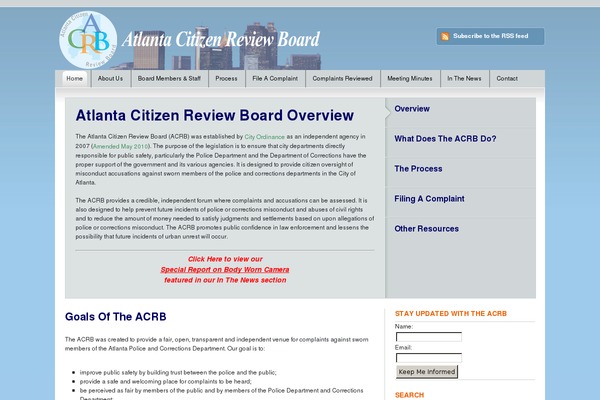Click Atlanta Citizen Review Board Overview heading
600x400 pixels.
(x=215, y=115)
